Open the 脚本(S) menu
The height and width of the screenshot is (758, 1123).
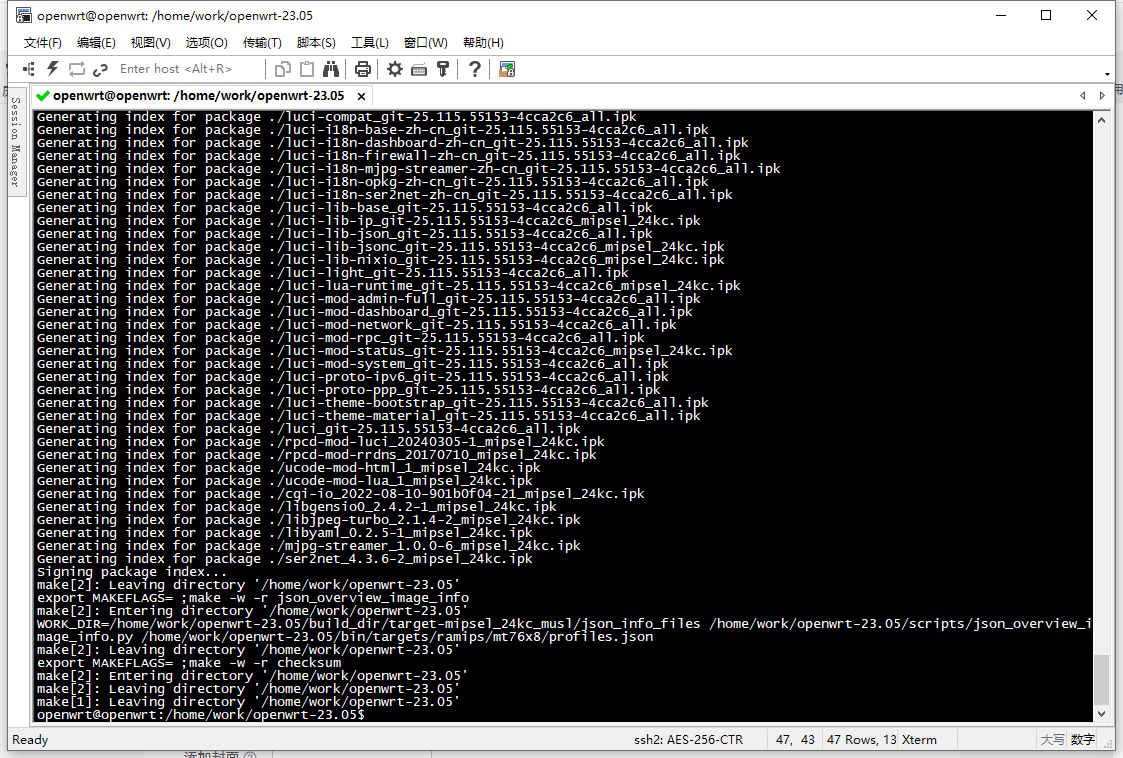(316, 43)
